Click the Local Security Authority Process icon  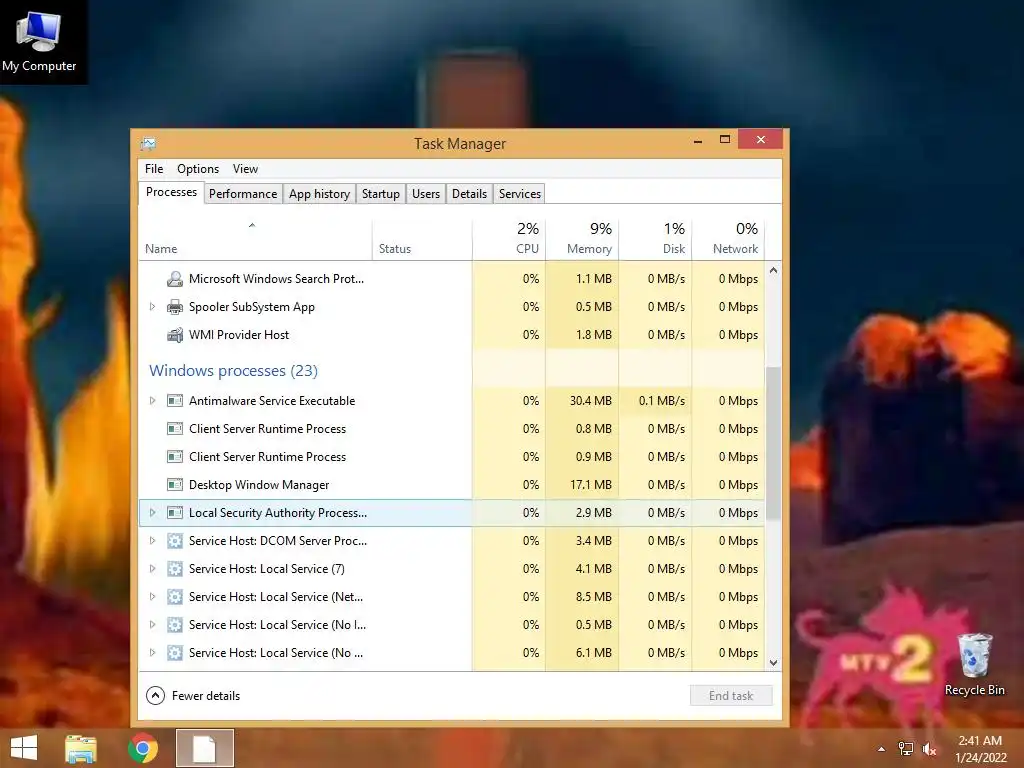pyautogui.click(x=174, y=513)
